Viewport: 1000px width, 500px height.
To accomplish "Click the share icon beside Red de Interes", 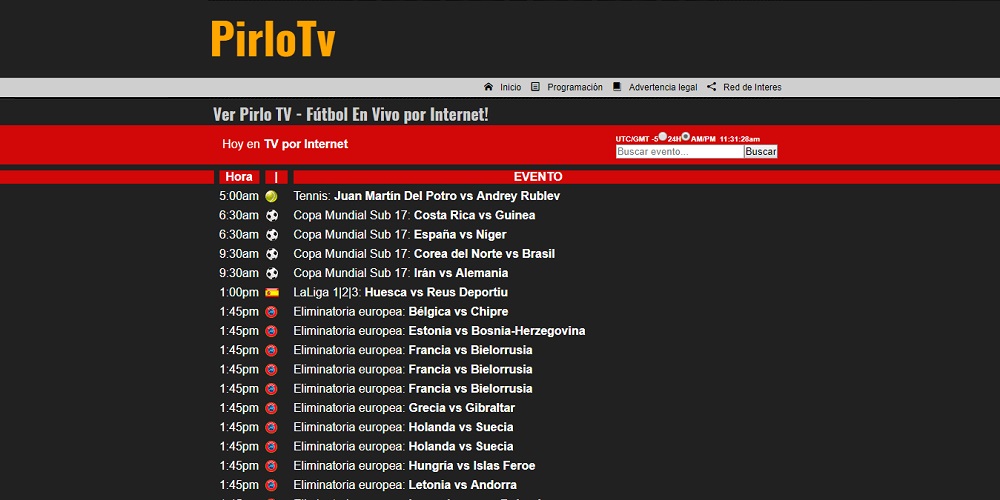I will click(x=712, y=87).
